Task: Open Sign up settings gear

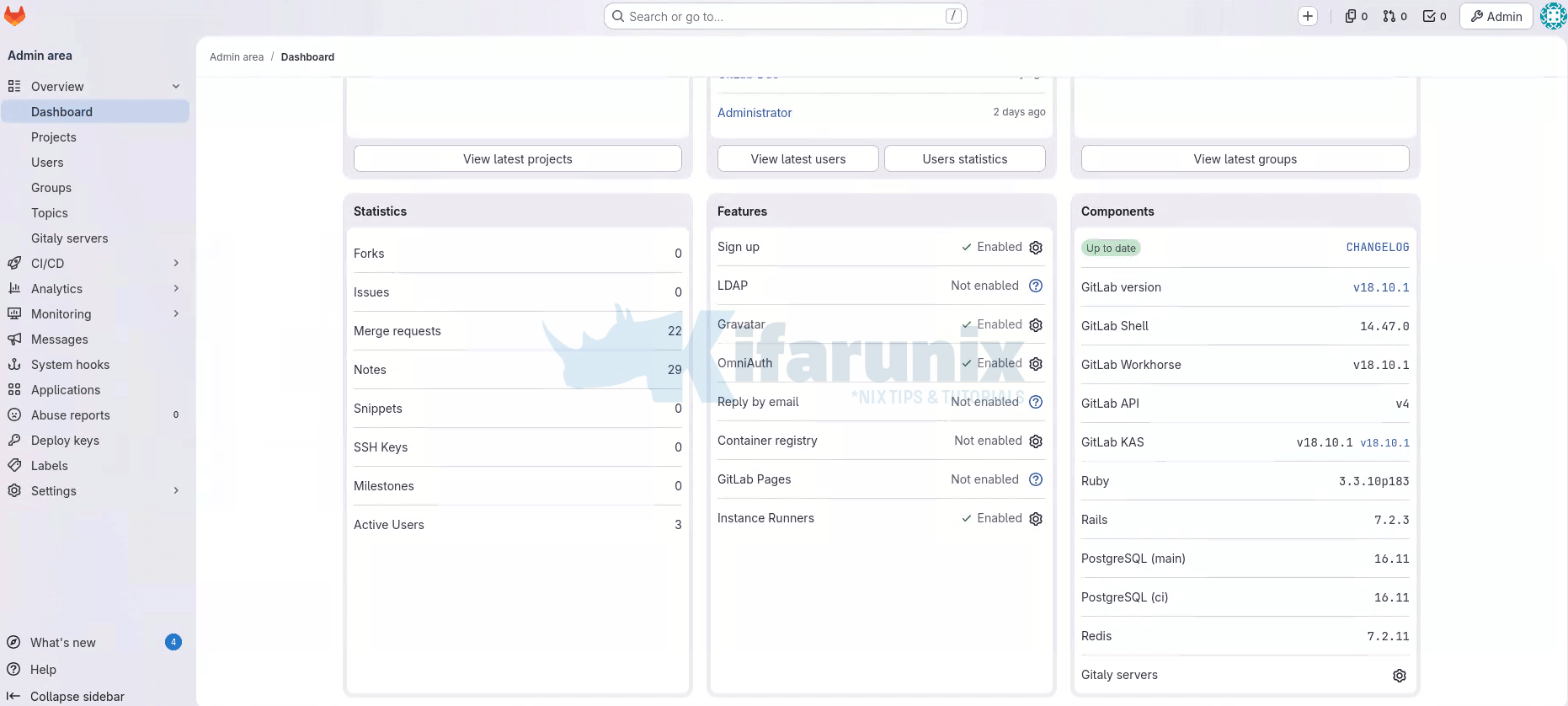Action: coord(1036,248)
